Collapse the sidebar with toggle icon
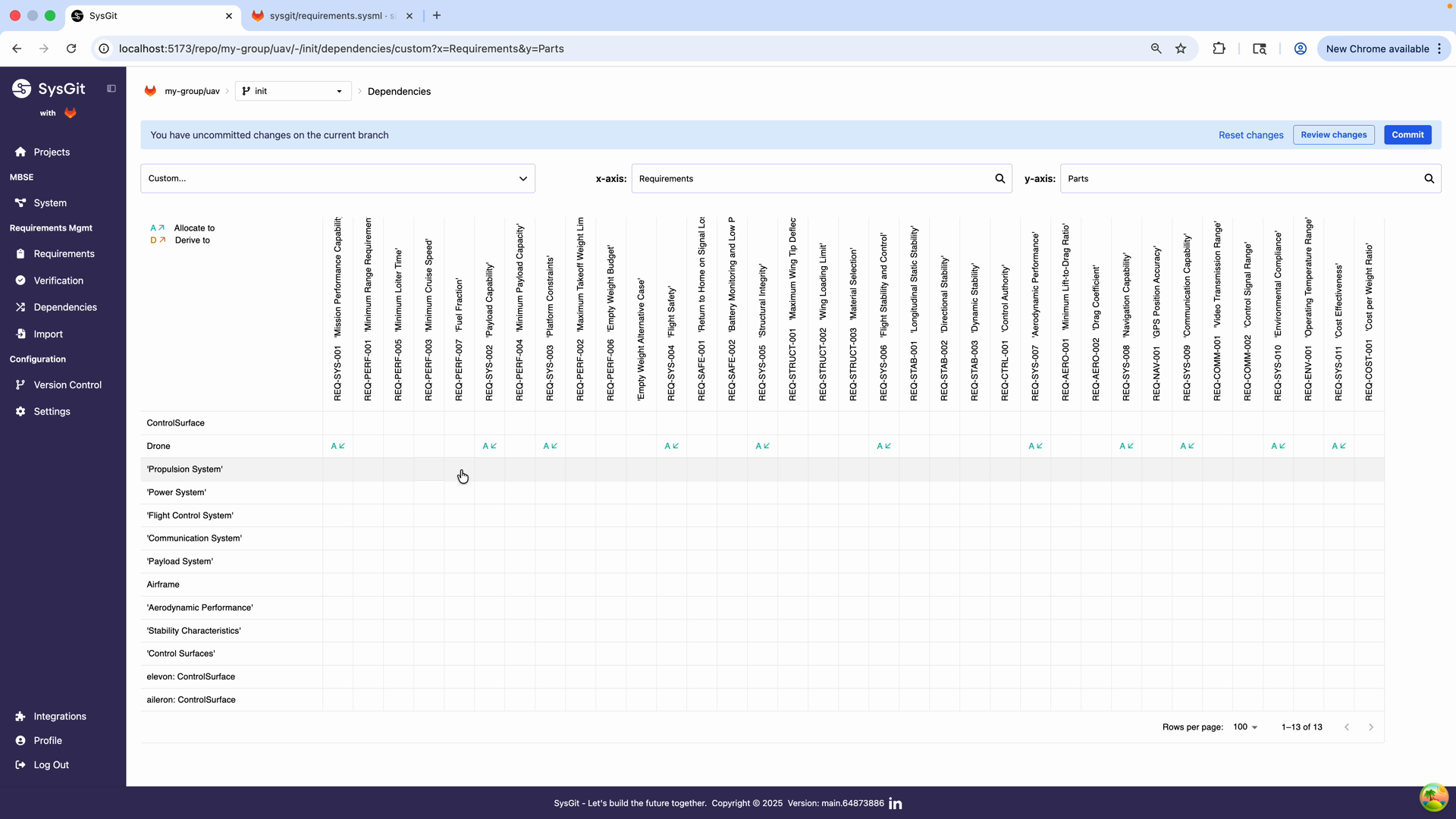The image size is (1456, 819). (x=111, y=89)
